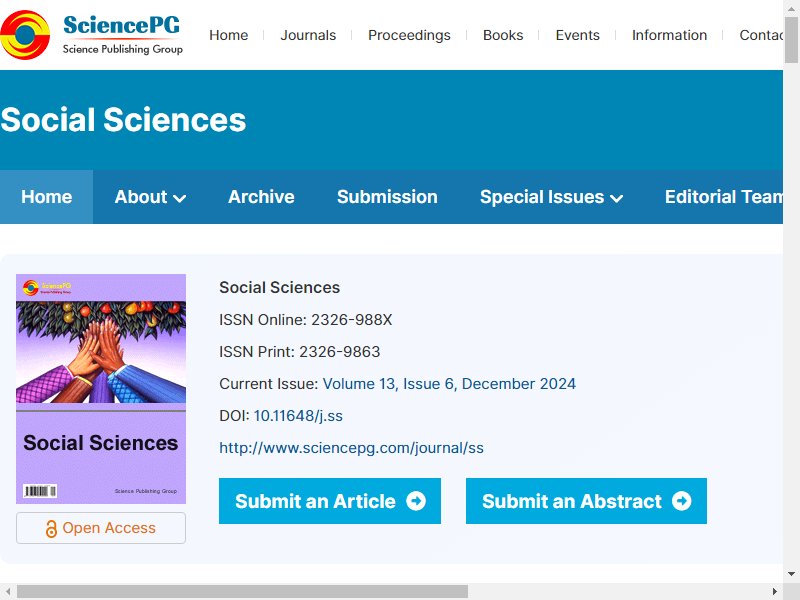
Task: Open the Events menu item
Action: click(578, 35)
